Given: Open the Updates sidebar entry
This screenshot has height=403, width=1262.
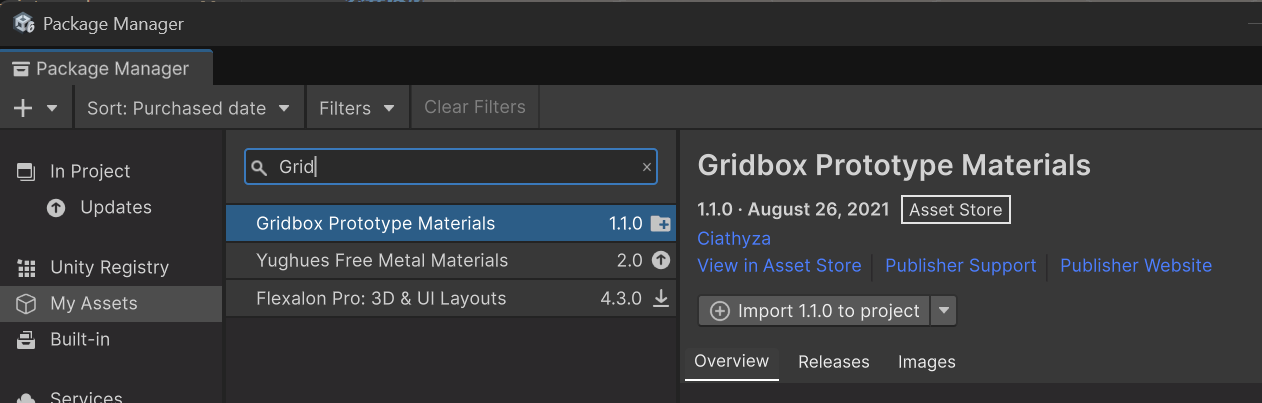Looking at the screenshot, I should pyautogui.click(x=115, y=208).
